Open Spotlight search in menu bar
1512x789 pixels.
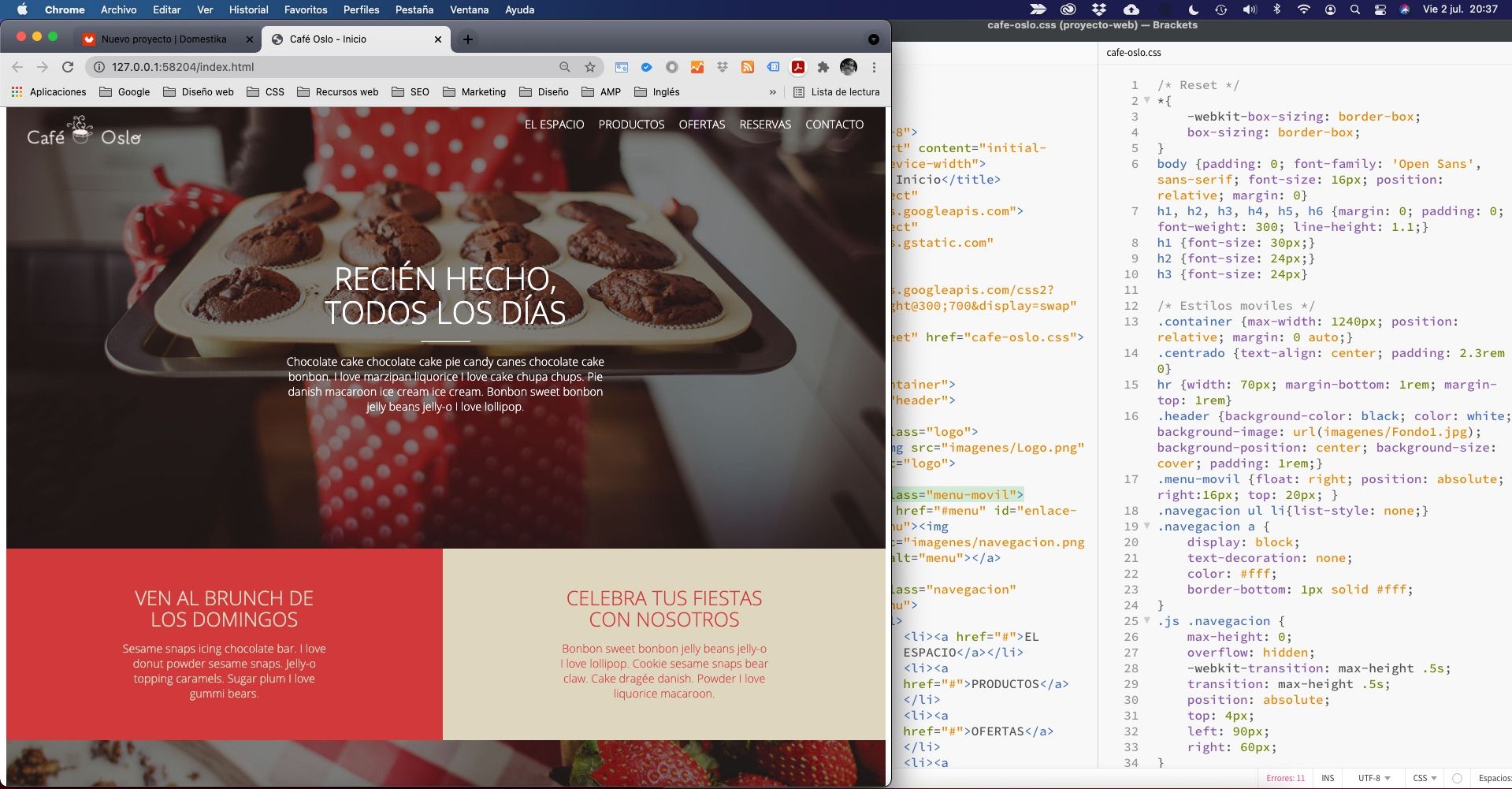[1354, 9]
